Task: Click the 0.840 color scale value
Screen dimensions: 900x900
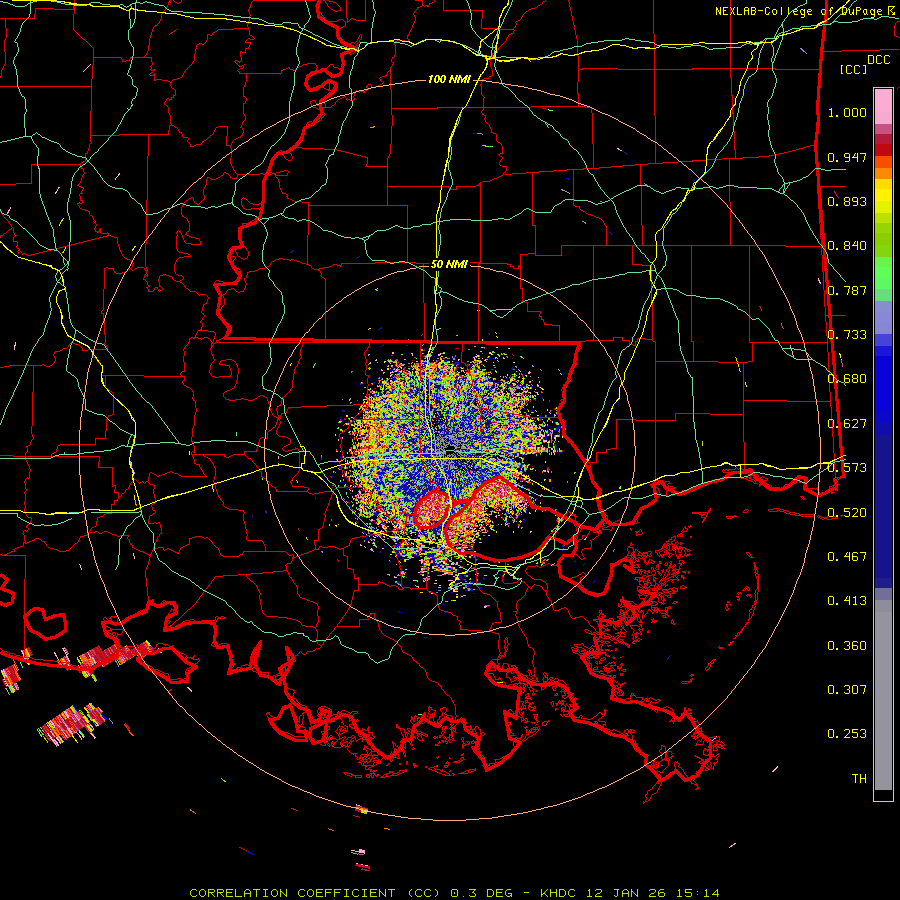Action: pyautogui.click(x=847, y=246)
